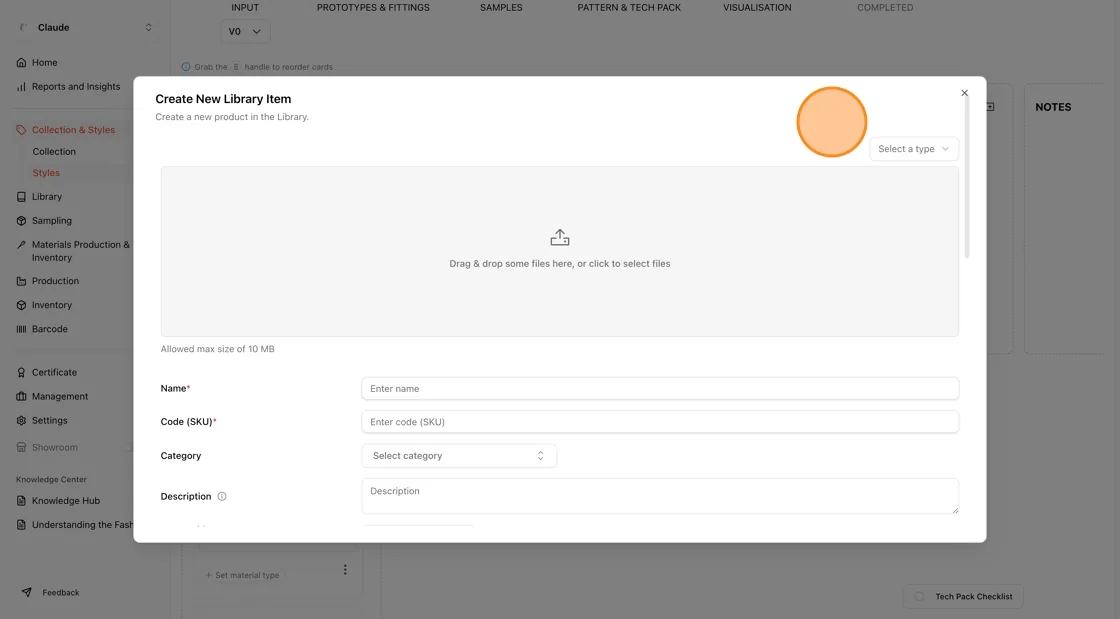1120x619 pixels.
Task: Click the Barcode icon
Action: [21, 329]
